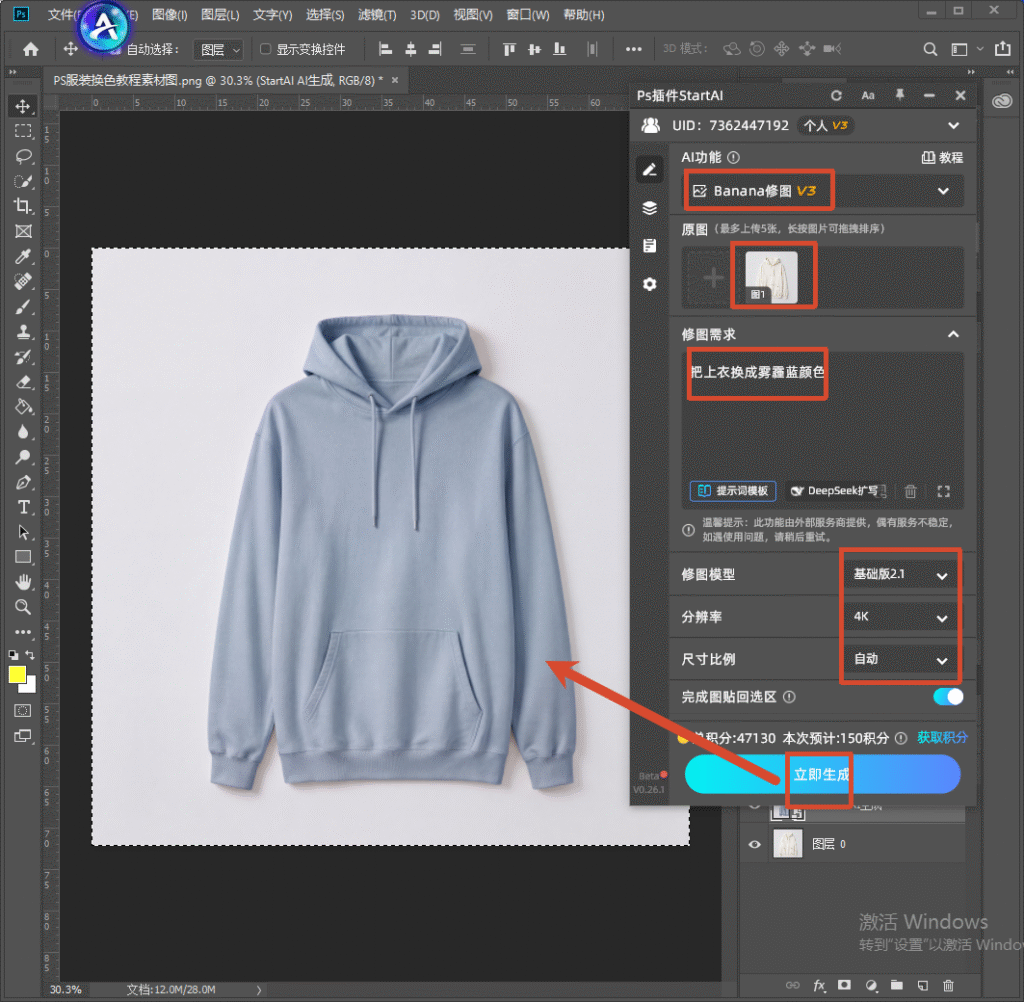Select the Clone Stamp tool
Screen dimensions: 1024x1002
[23, 331]
